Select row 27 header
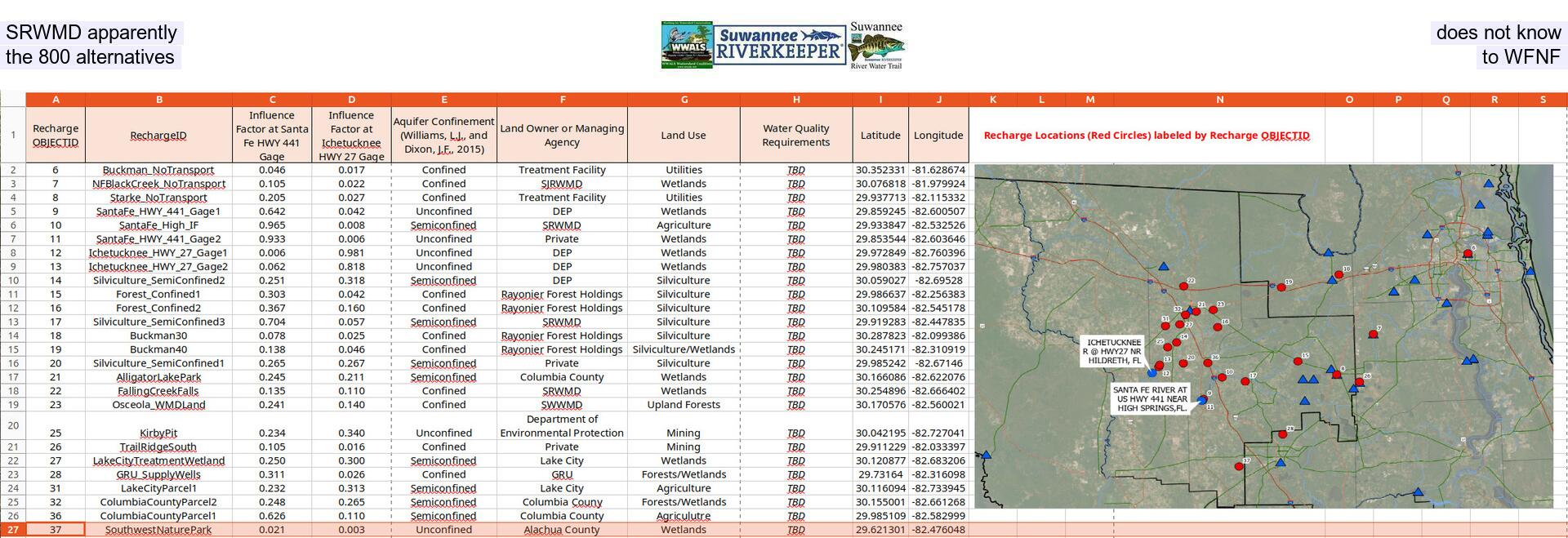This screenshot has height=538, width=1568. pos(13,530)
